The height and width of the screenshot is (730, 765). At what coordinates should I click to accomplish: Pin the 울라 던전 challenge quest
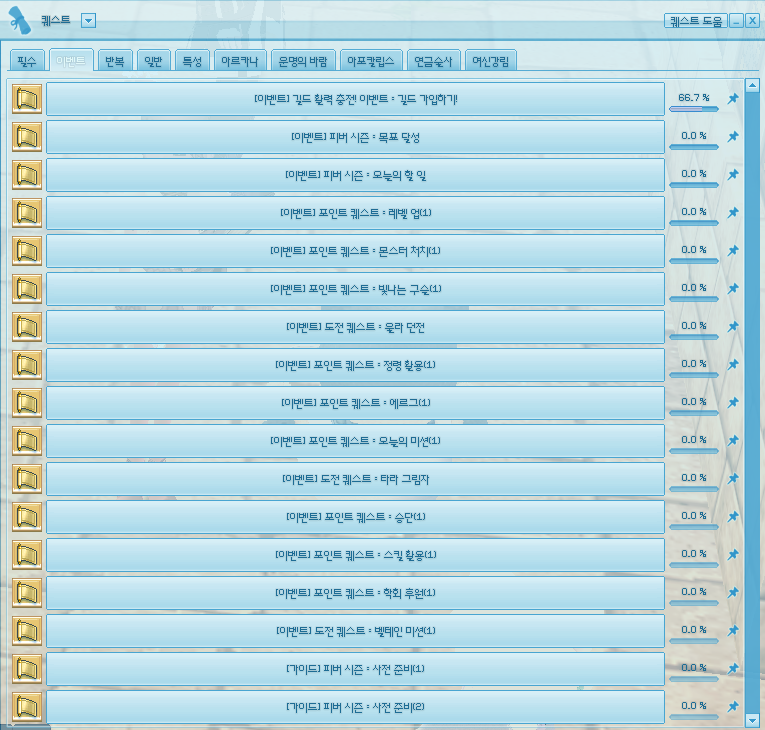click(x=733, y=326)
